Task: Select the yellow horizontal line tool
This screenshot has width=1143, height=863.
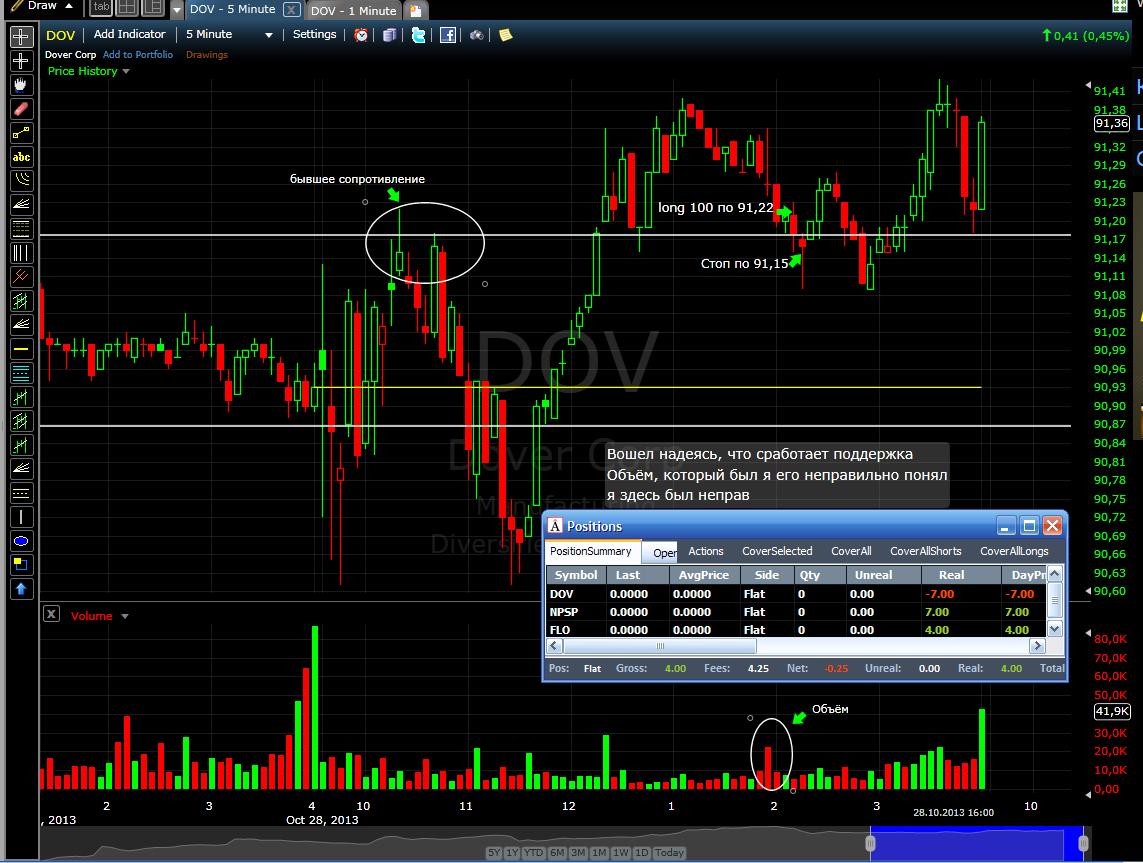Action: (x=21, y=349)
